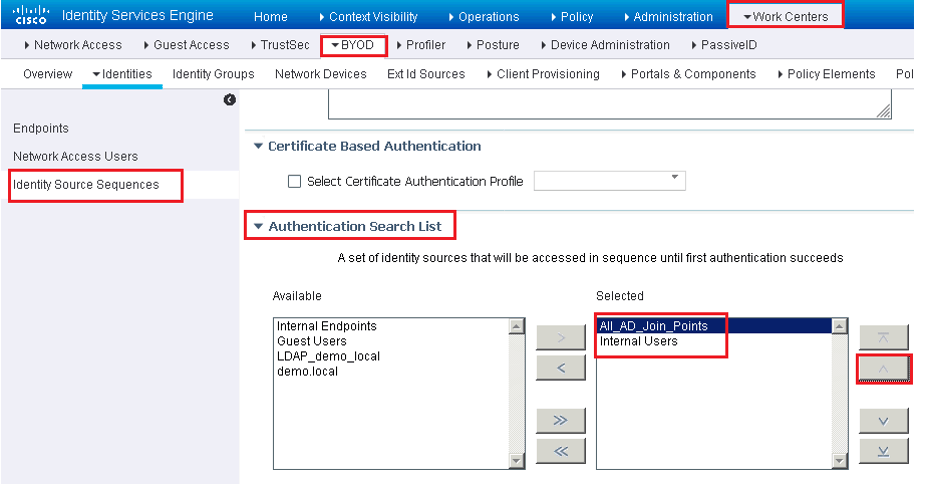Open the Administration menu
The height and width of the screenshot is (486, 927).
click(x=669, y=17)
